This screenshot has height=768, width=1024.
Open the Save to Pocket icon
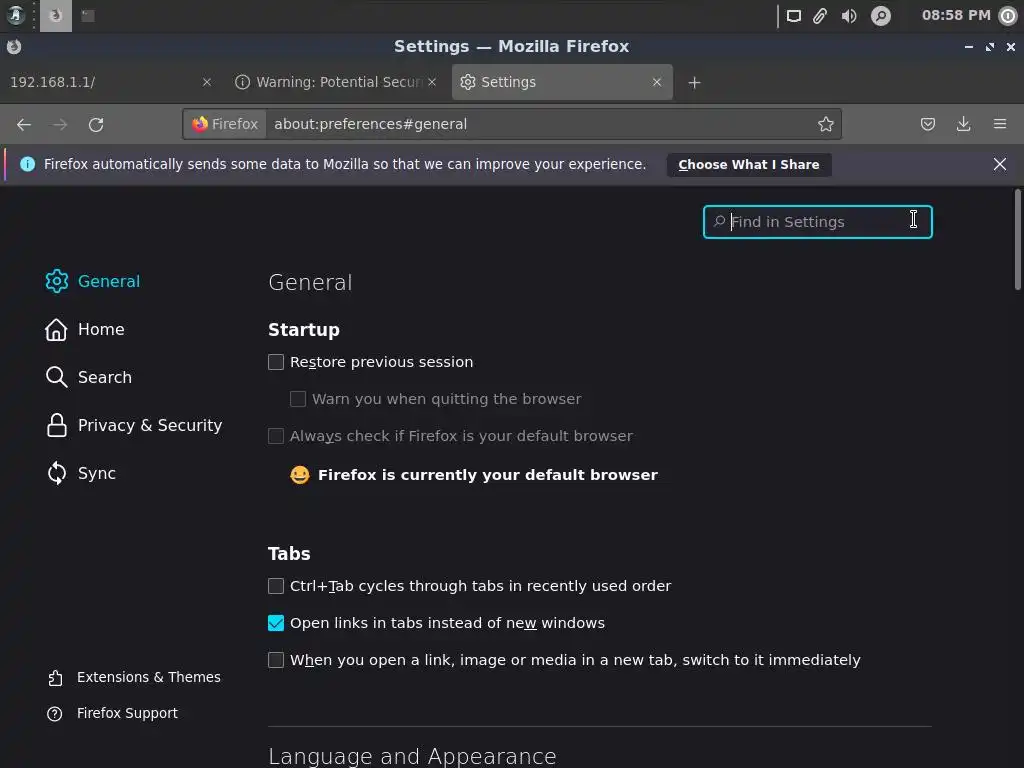point(928,124)
